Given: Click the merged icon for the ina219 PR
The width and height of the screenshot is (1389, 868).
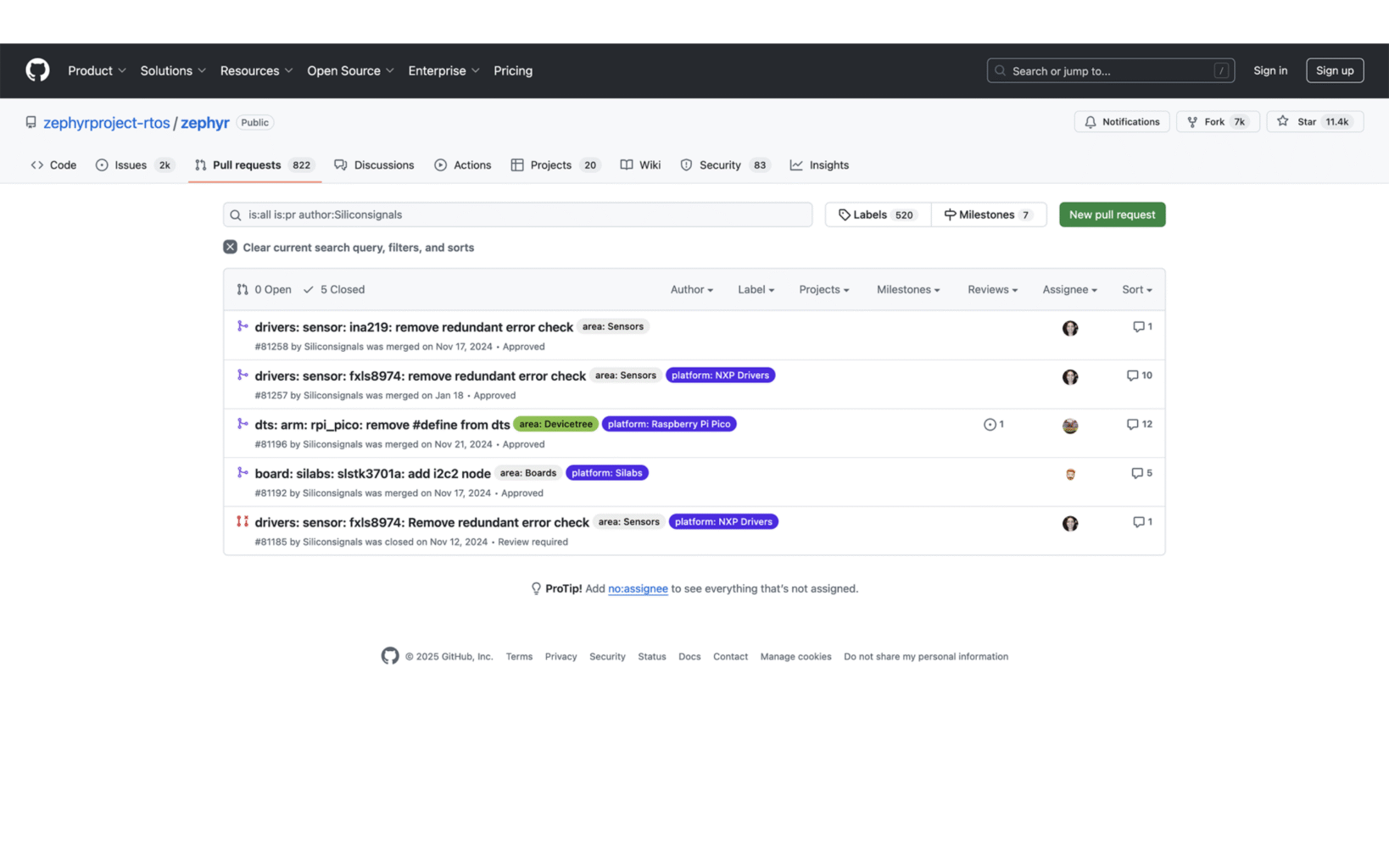Looking at the screenshot, I should tap(243, 326).
